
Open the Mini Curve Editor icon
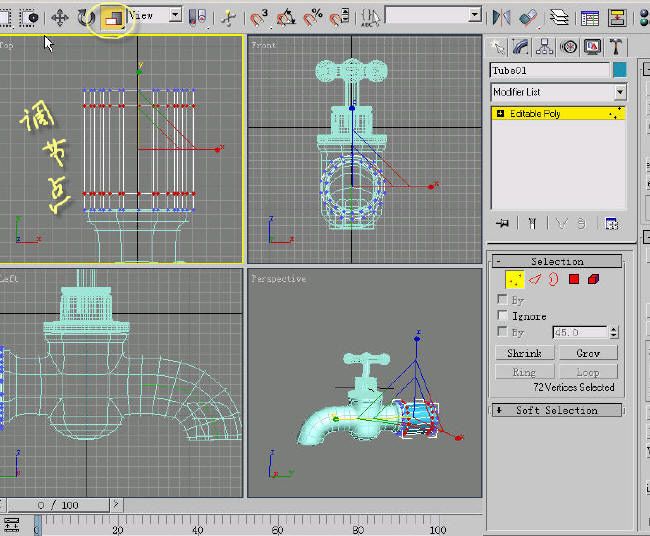[11, 525]
